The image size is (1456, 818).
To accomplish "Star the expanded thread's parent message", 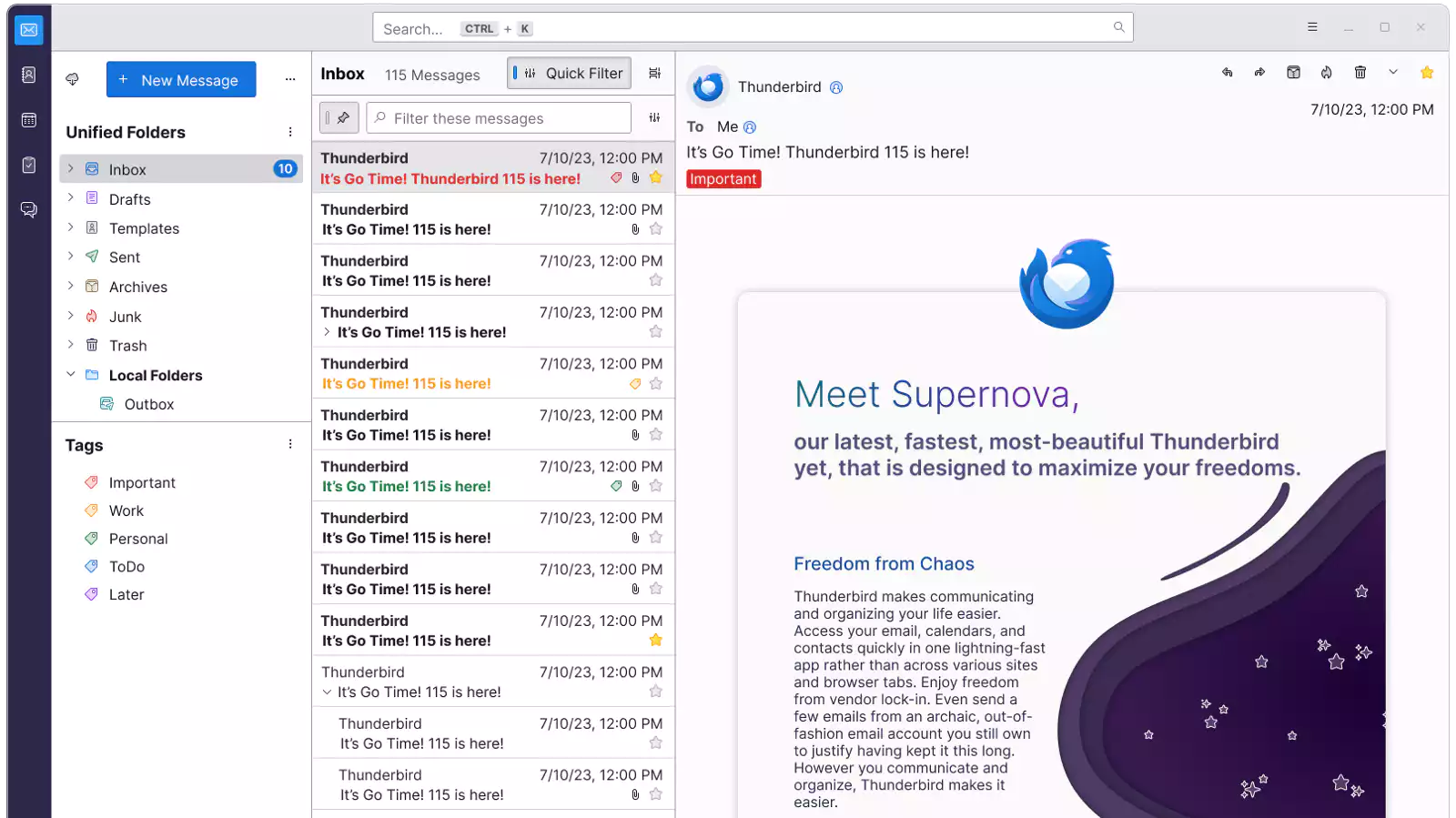I will pyautogui.click(x=656, y=692).
